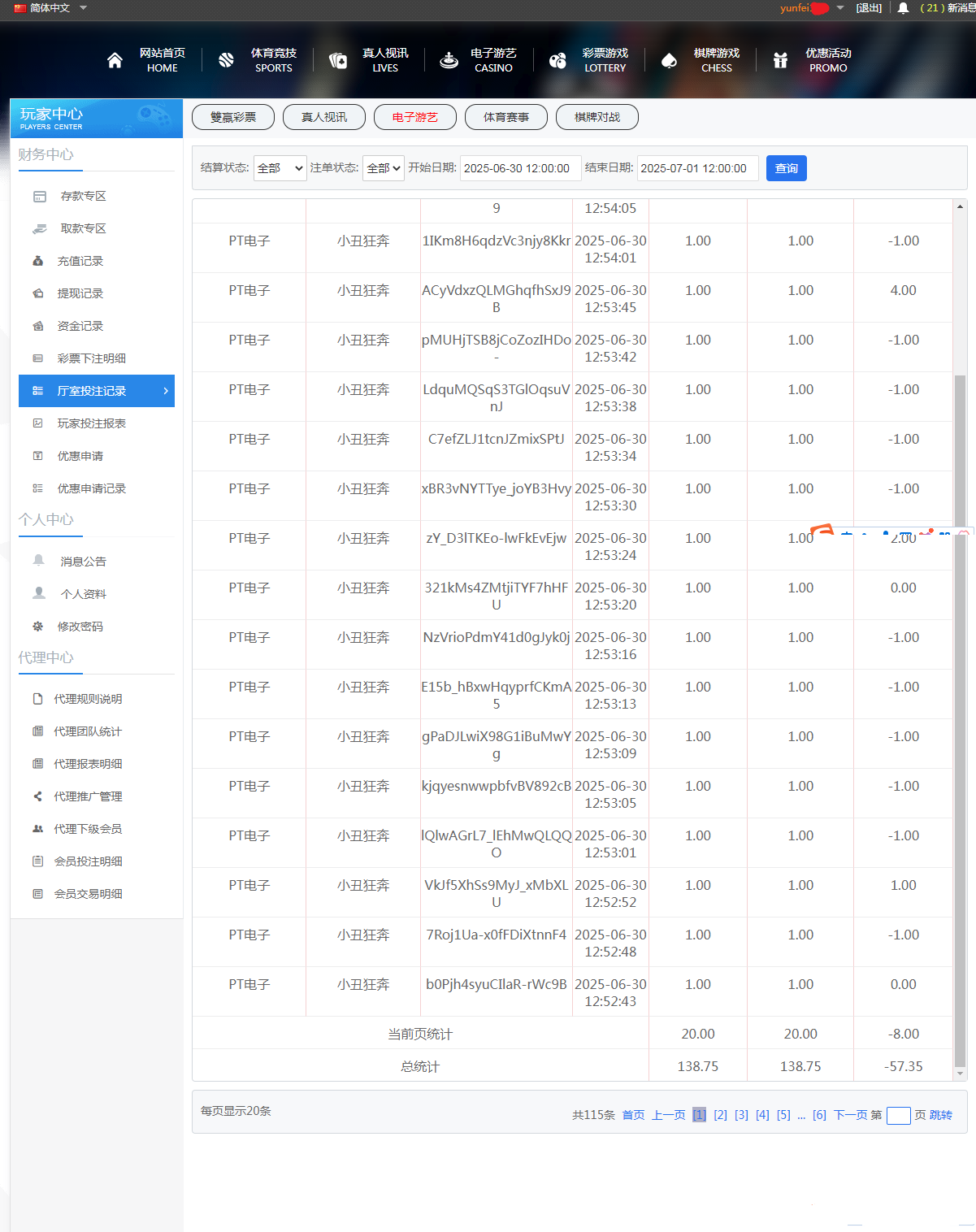Click the live cards icon
The image size is (976, 1232).
[x=337, y=60]
